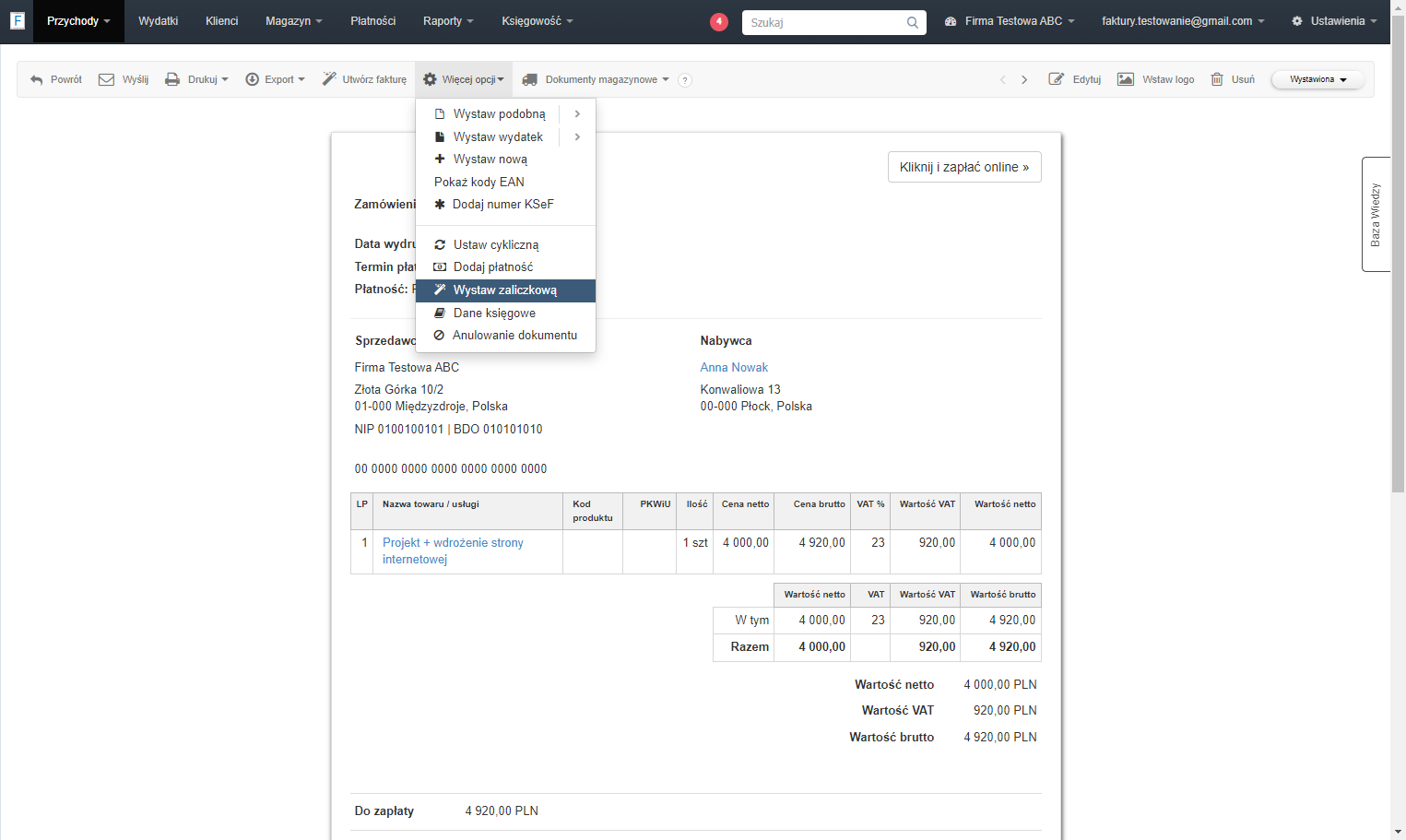Viewport: 1406px width, 840px height.
Task: Open the Księgowość dropdown
Action: pyautogui.click(x=538, y=21)
